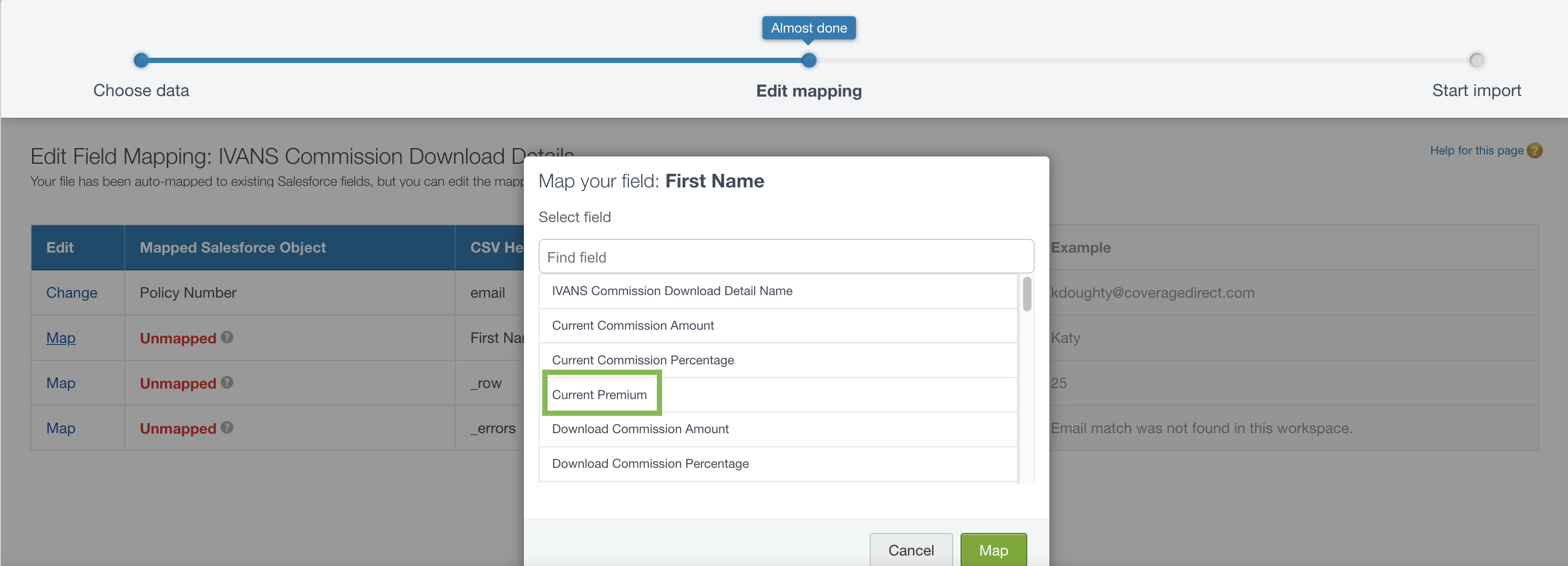Viewport: 1568px width, 566px height.
Task: Click the green Map button
Action: [x=993, y=550]
